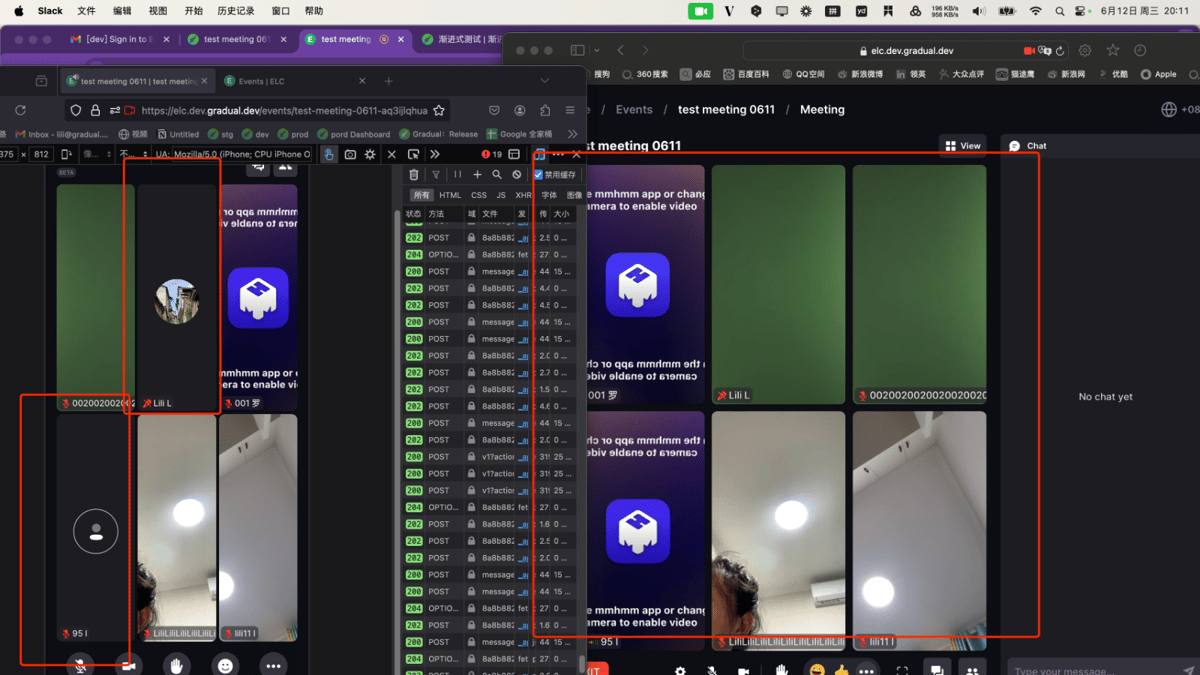1200x675 pixels.
Task: Open request blocking icon in network panel
Action: (x=517, y=175)
